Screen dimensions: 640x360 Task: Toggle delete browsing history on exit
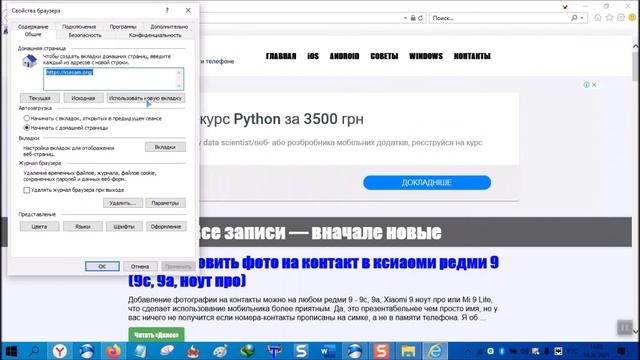coord(27,190)
